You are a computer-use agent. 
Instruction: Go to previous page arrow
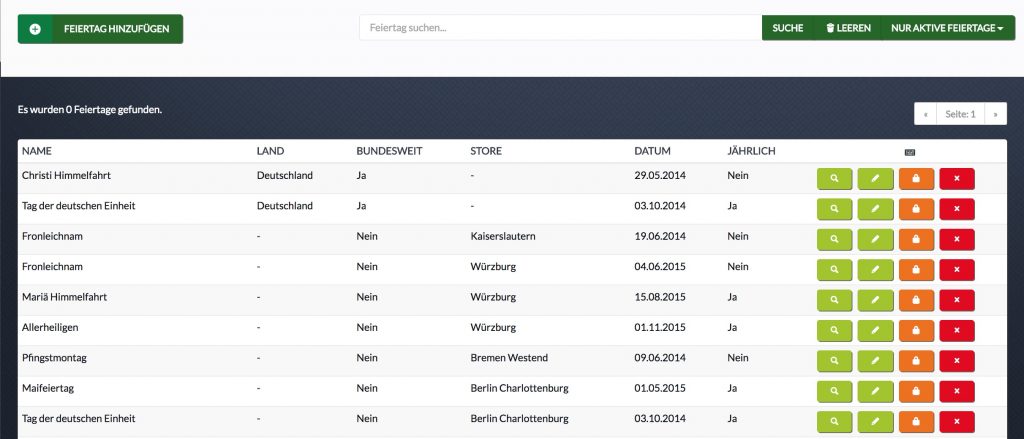[x=925, y=114]
